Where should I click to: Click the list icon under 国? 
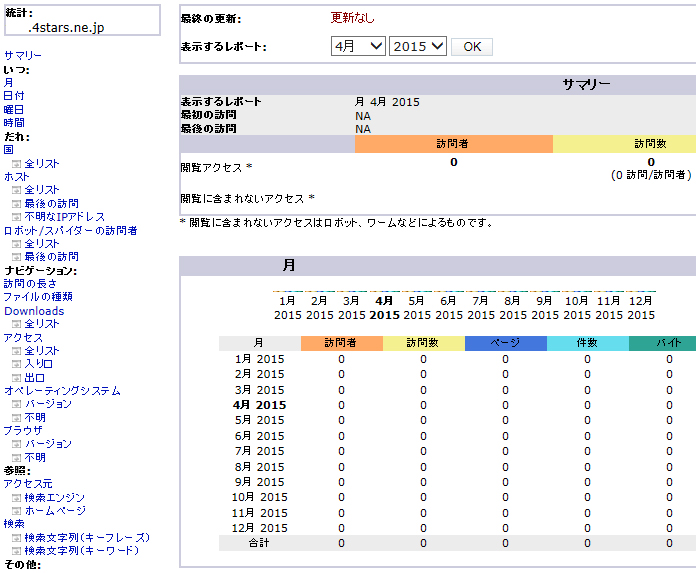[16, 163]
